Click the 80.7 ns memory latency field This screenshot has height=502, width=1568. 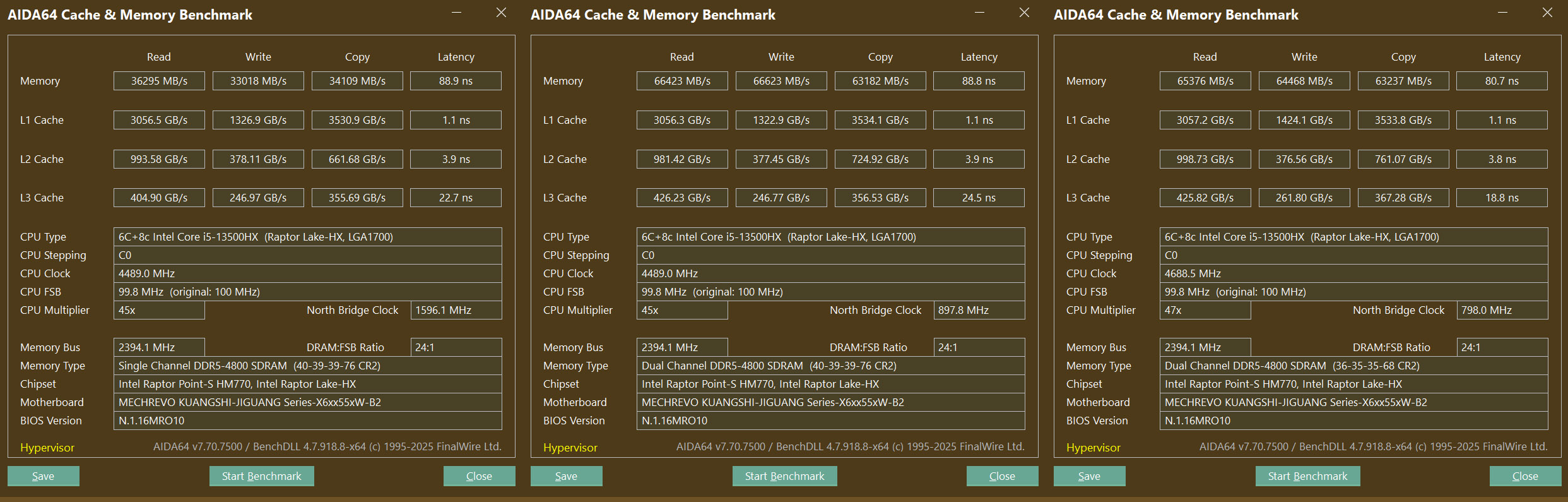point(1502,81)
